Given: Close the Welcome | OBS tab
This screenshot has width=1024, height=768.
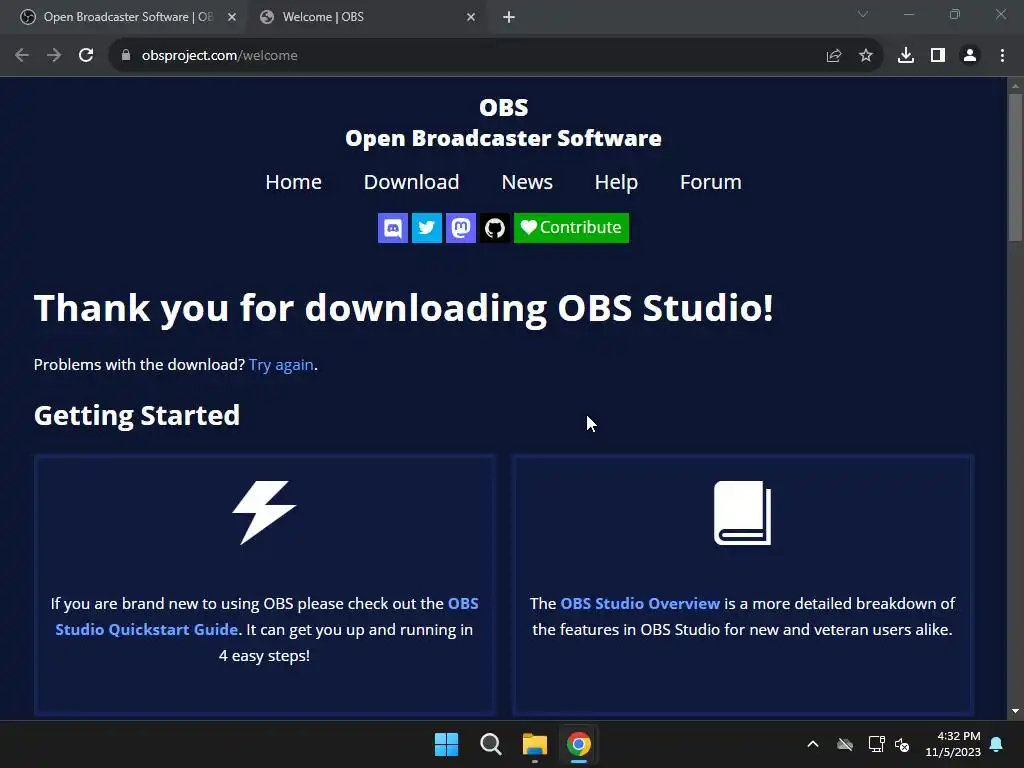Looking at the screenshot, I should (471, 17).
